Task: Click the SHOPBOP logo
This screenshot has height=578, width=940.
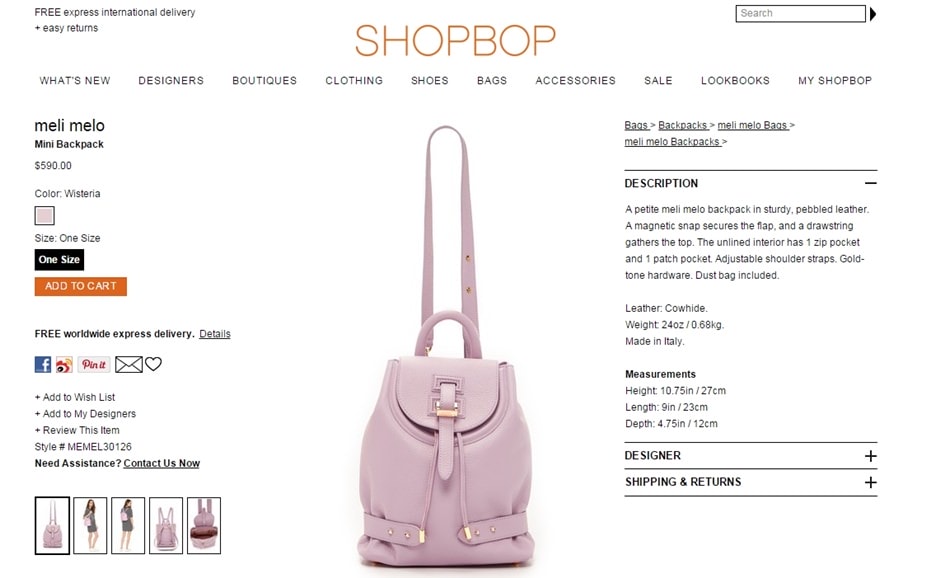Action: click(456, 40)
